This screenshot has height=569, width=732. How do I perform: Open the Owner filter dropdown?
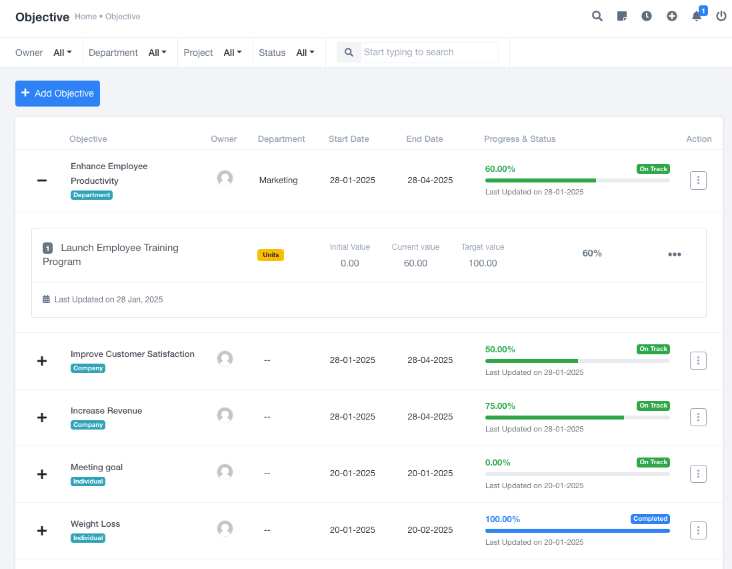coord(62,52)
